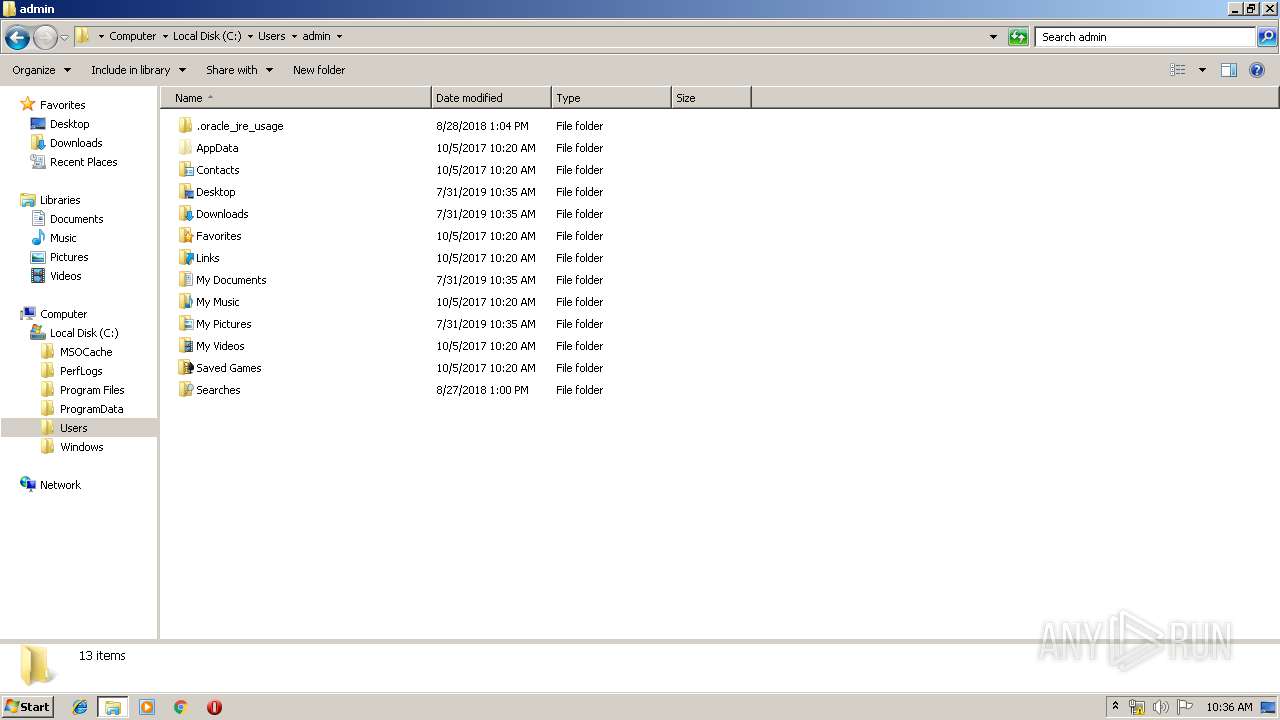Sort by the Type column header

pyautogui.click(x=611, y=98)
